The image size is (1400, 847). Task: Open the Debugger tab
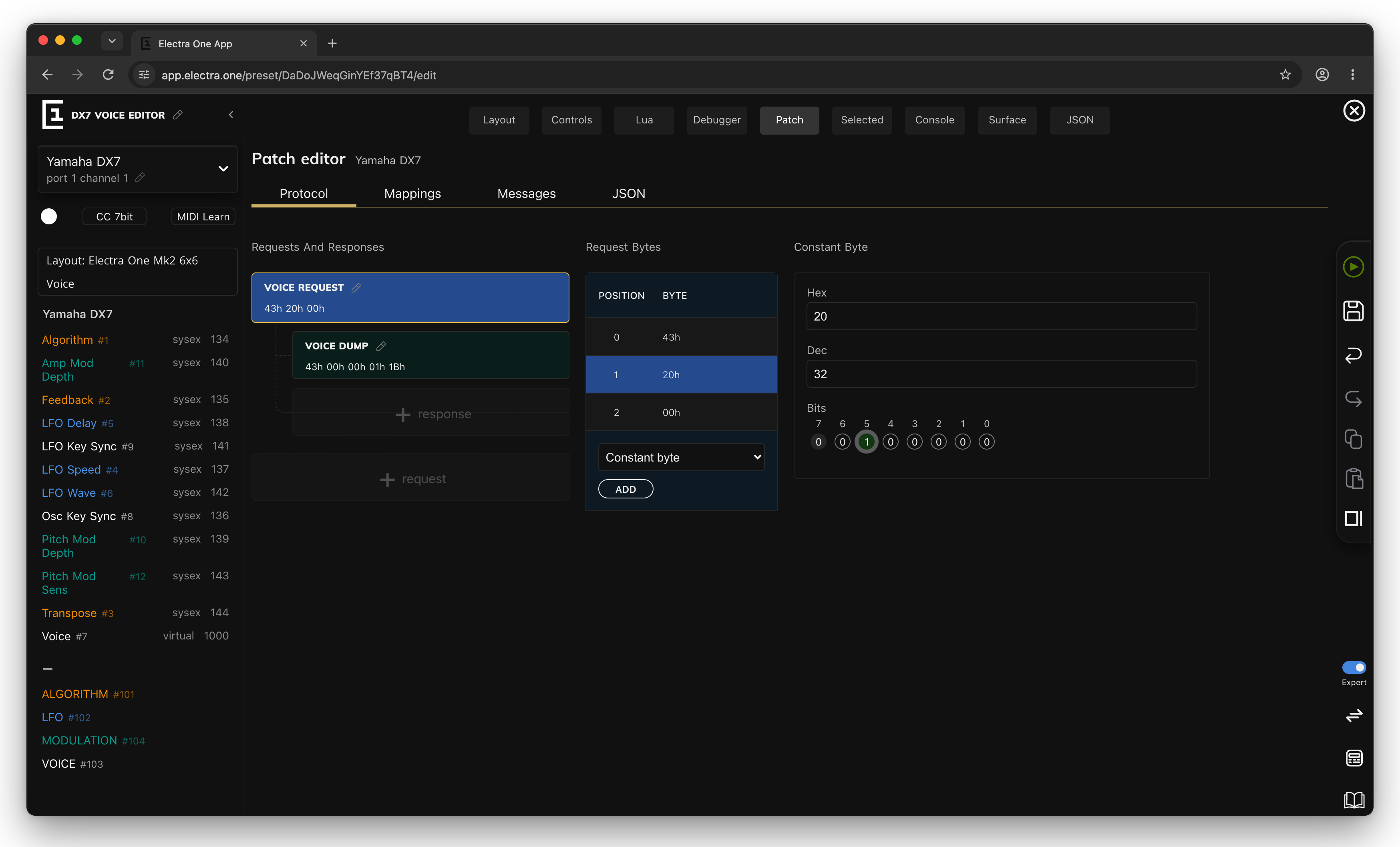click(x=716, y=120)
